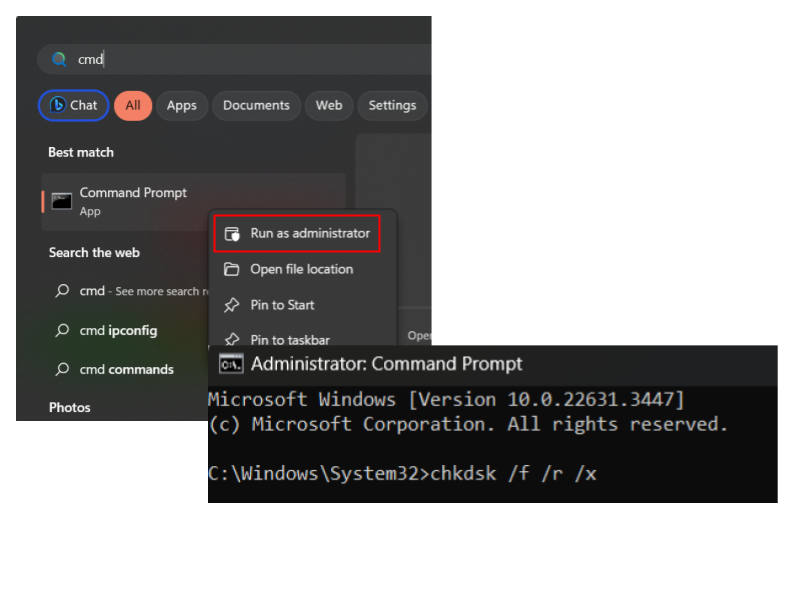
Task: Select Pin to taskbar option
Action: click(302, 337)
